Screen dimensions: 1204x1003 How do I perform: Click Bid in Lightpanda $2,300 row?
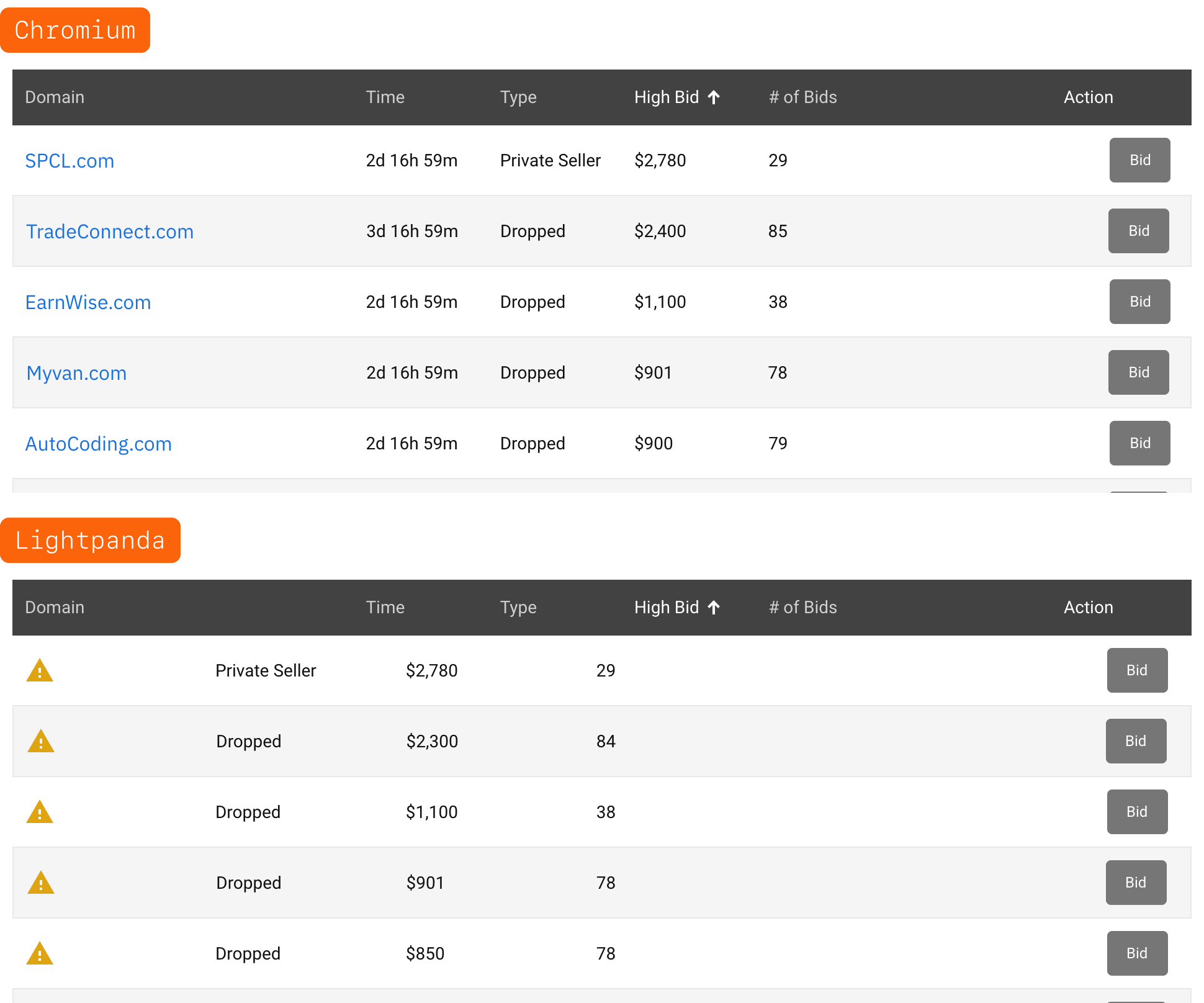pos(1136,741)
